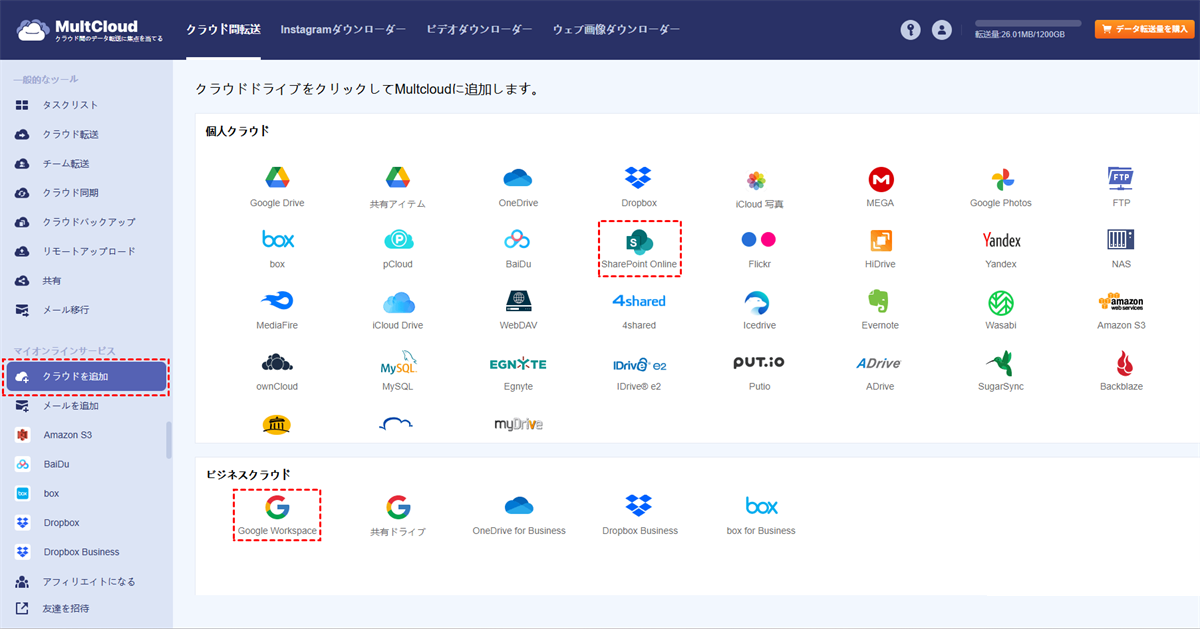Switch to the Instagramダウンローダー tab

pyautogui.click(x=343, y=30)
